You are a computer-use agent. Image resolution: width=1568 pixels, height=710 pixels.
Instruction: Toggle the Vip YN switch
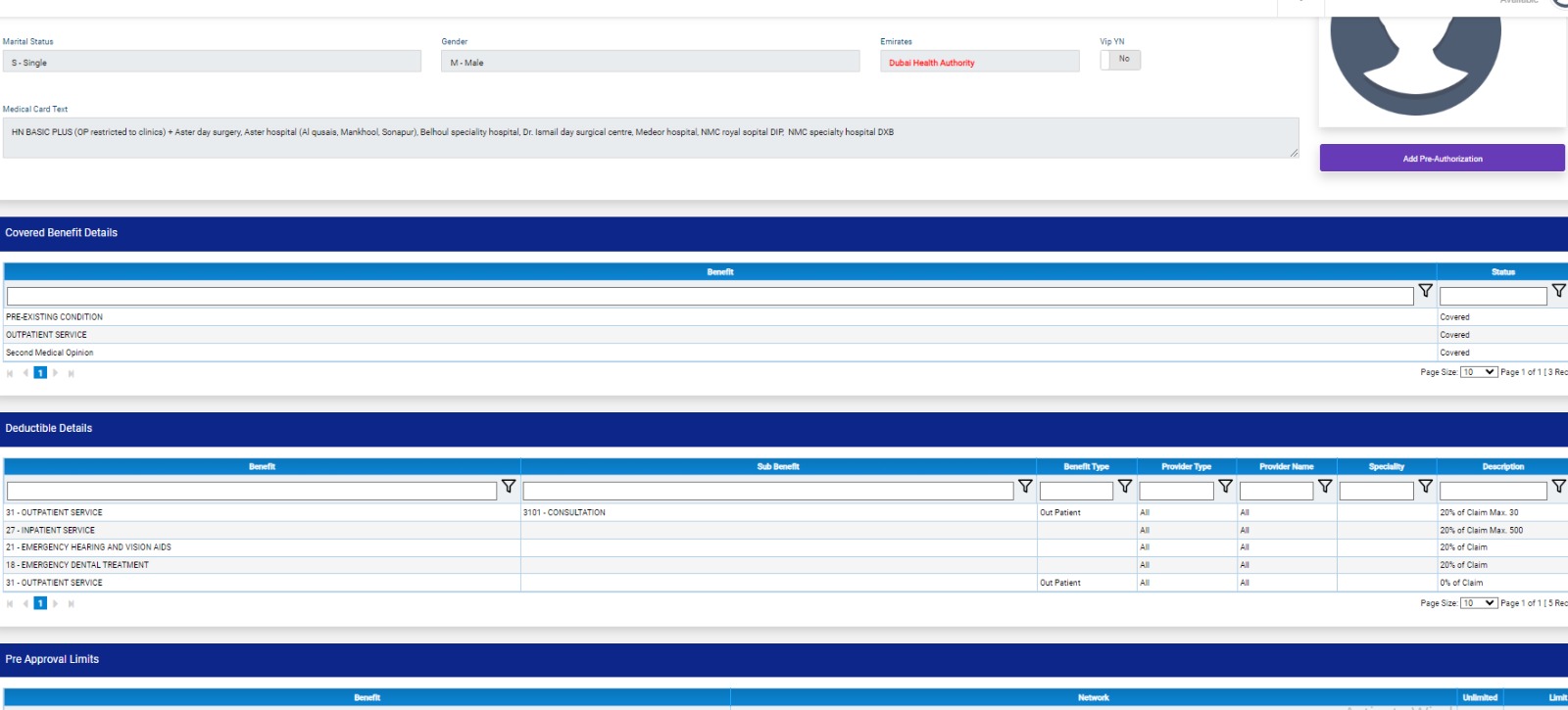tap(1120, 60)
